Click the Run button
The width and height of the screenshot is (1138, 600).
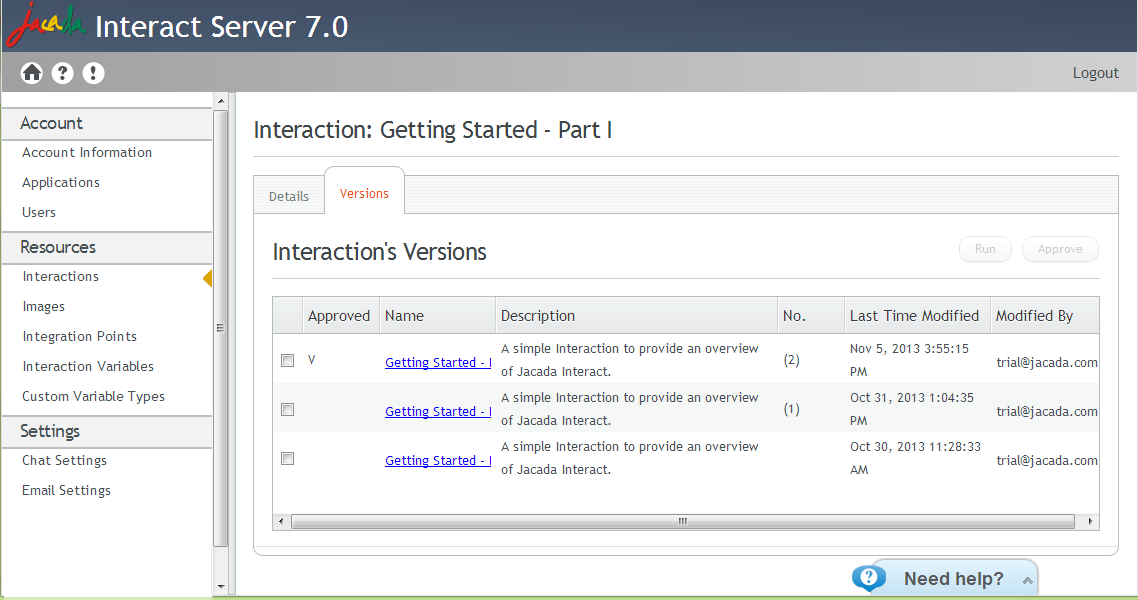tap(985, 249)
